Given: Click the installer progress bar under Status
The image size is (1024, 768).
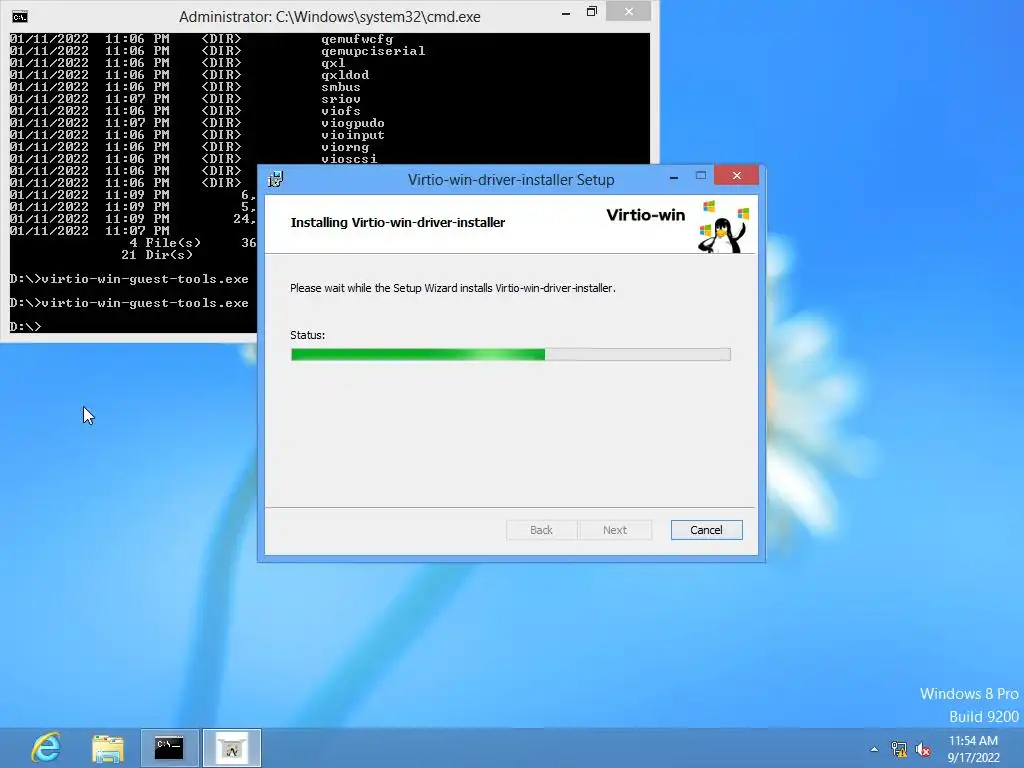Looking at the screenshot, I should pos(510,354).
